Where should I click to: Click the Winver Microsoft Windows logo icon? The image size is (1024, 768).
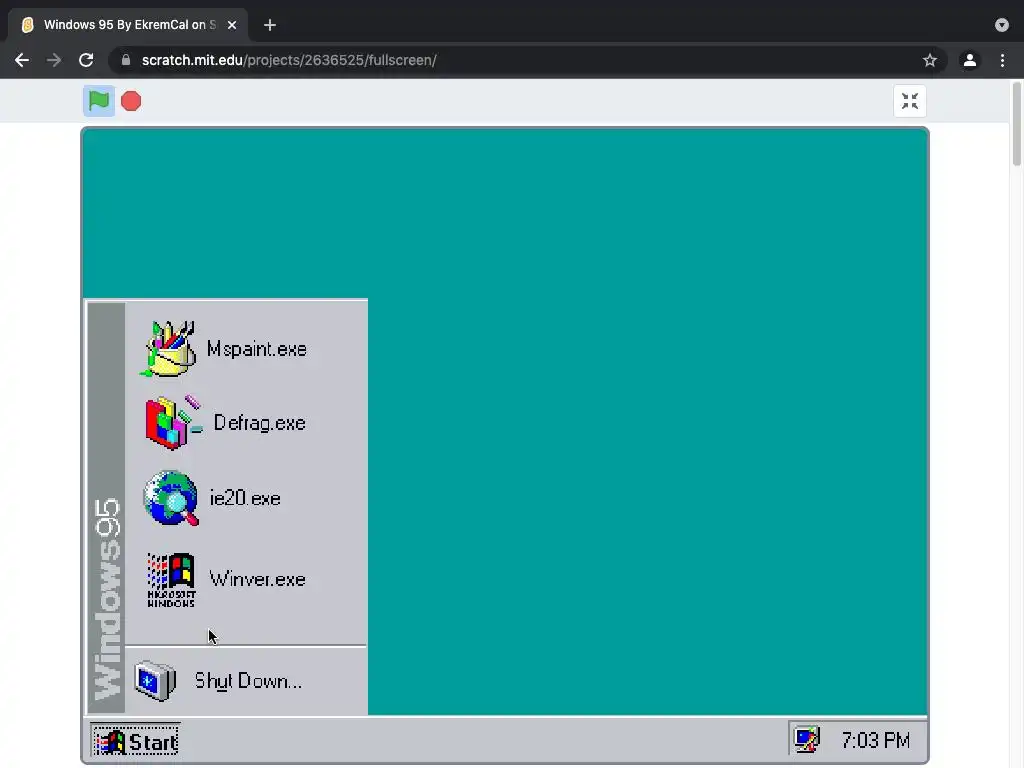click(x=171, y=580)
